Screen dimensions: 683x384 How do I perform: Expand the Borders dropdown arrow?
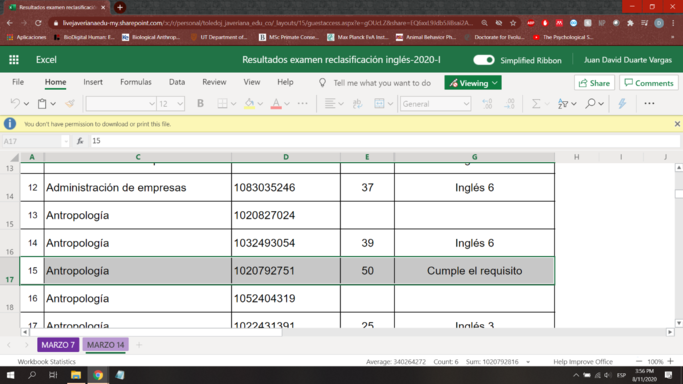tap(233, 104)
